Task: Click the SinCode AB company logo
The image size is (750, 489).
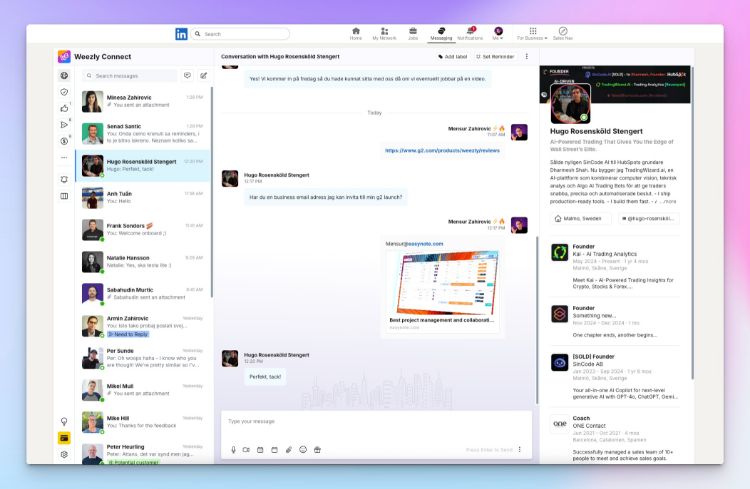Action: tap(559, 363)
